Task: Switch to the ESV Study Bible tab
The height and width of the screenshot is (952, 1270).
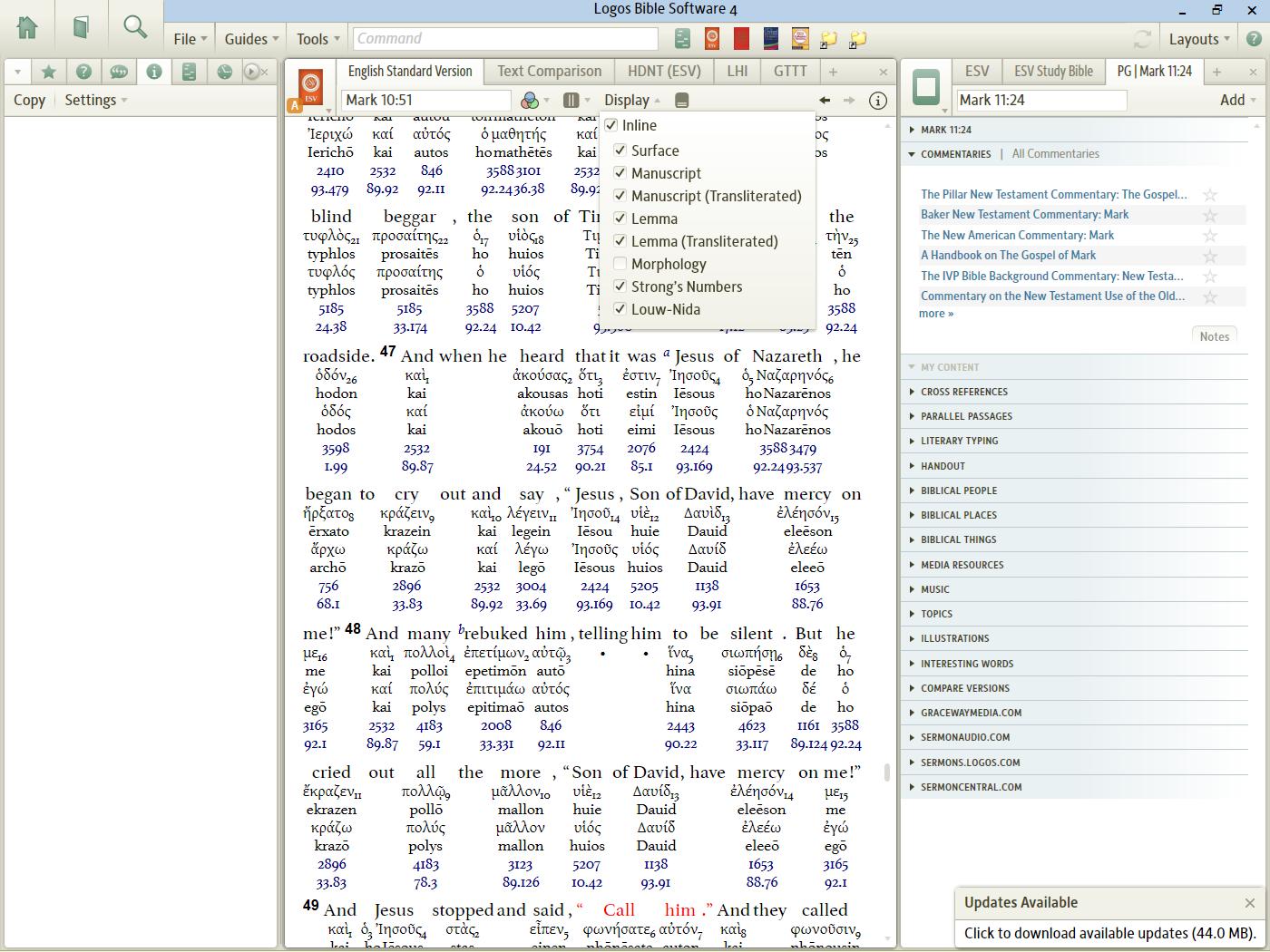Action: 1053,72
